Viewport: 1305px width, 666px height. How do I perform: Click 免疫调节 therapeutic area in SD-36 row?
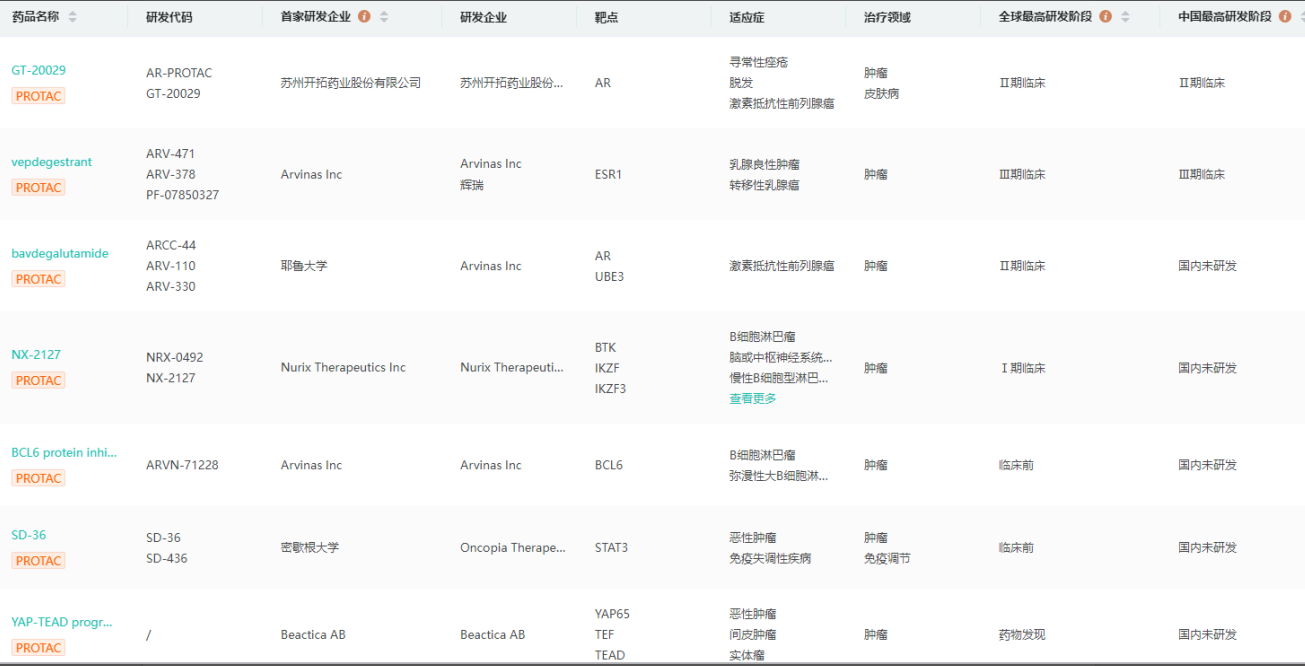(887, 559)
